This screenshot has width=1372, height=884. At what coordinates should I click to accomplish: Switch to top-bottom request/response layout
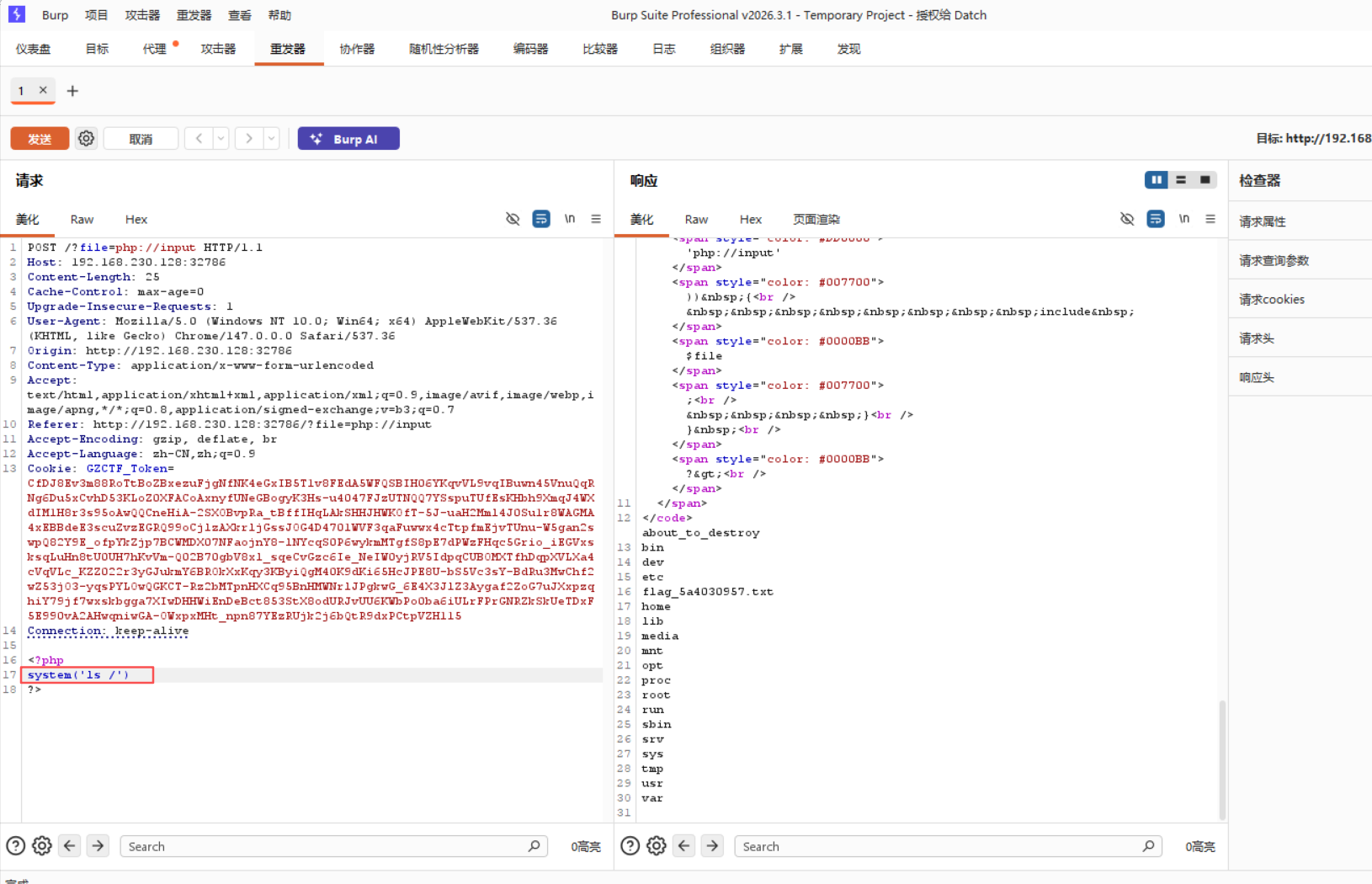point(1181,179)
